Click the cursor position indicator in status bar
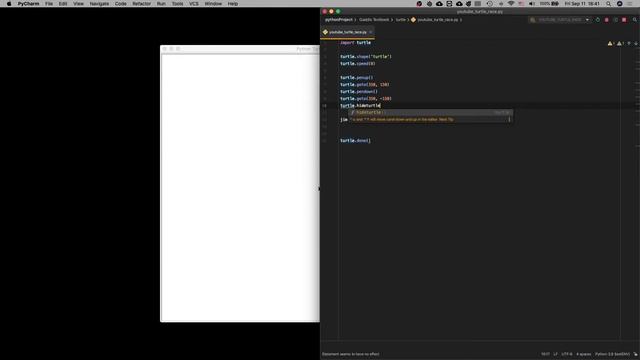 (545, 354)
